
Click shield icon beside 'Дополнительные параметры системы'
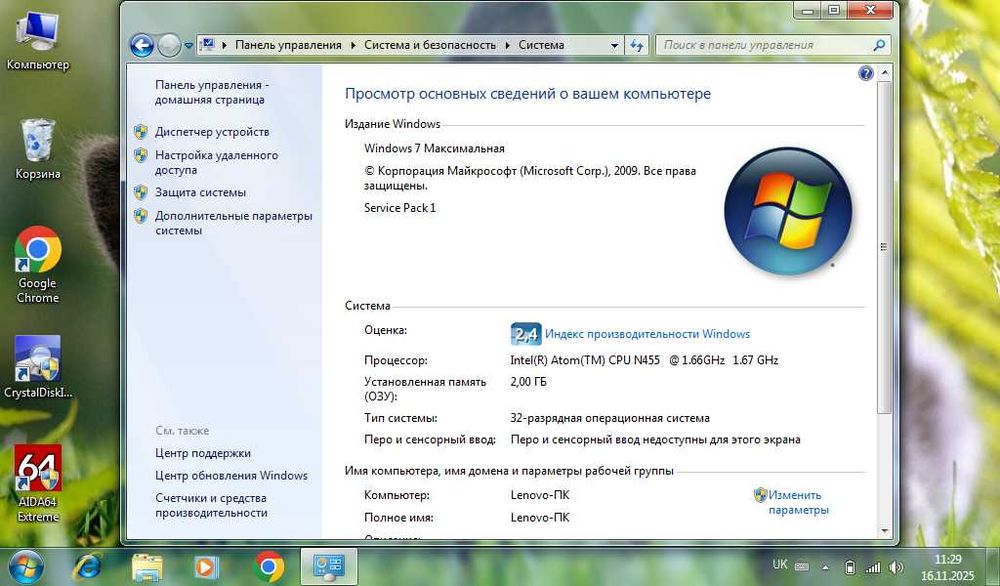click(x=141, y=216)
